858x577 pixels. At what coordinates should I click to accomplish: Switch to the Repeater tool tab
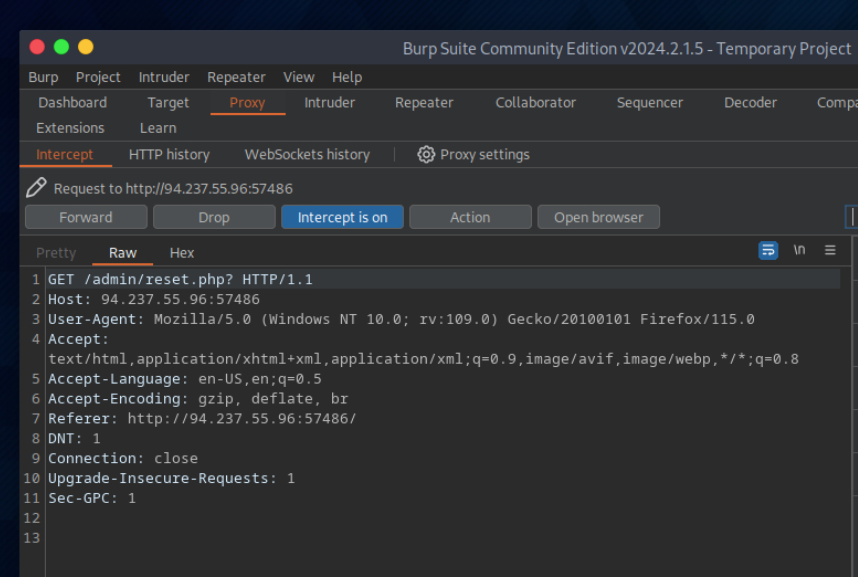click(423, 102)
